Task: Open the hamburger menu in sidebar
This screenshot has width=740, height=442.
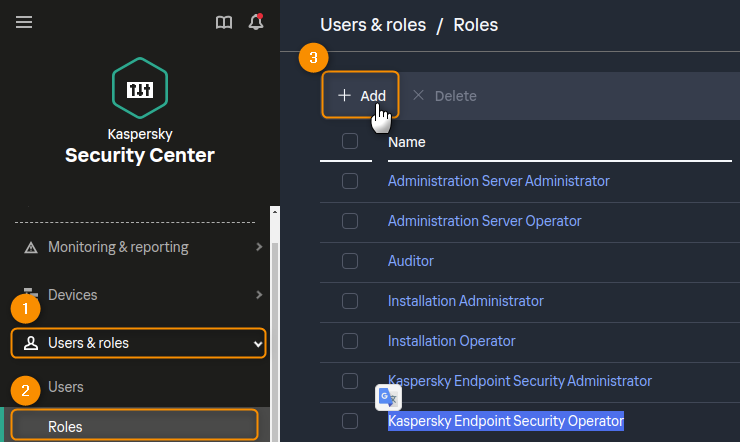Action: coord(24,23)
